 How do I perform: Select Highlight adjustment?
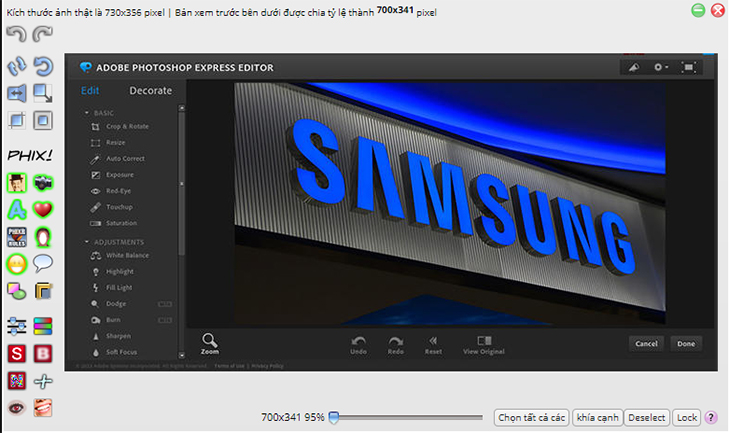pyautogui.click(x=112, y=271)
